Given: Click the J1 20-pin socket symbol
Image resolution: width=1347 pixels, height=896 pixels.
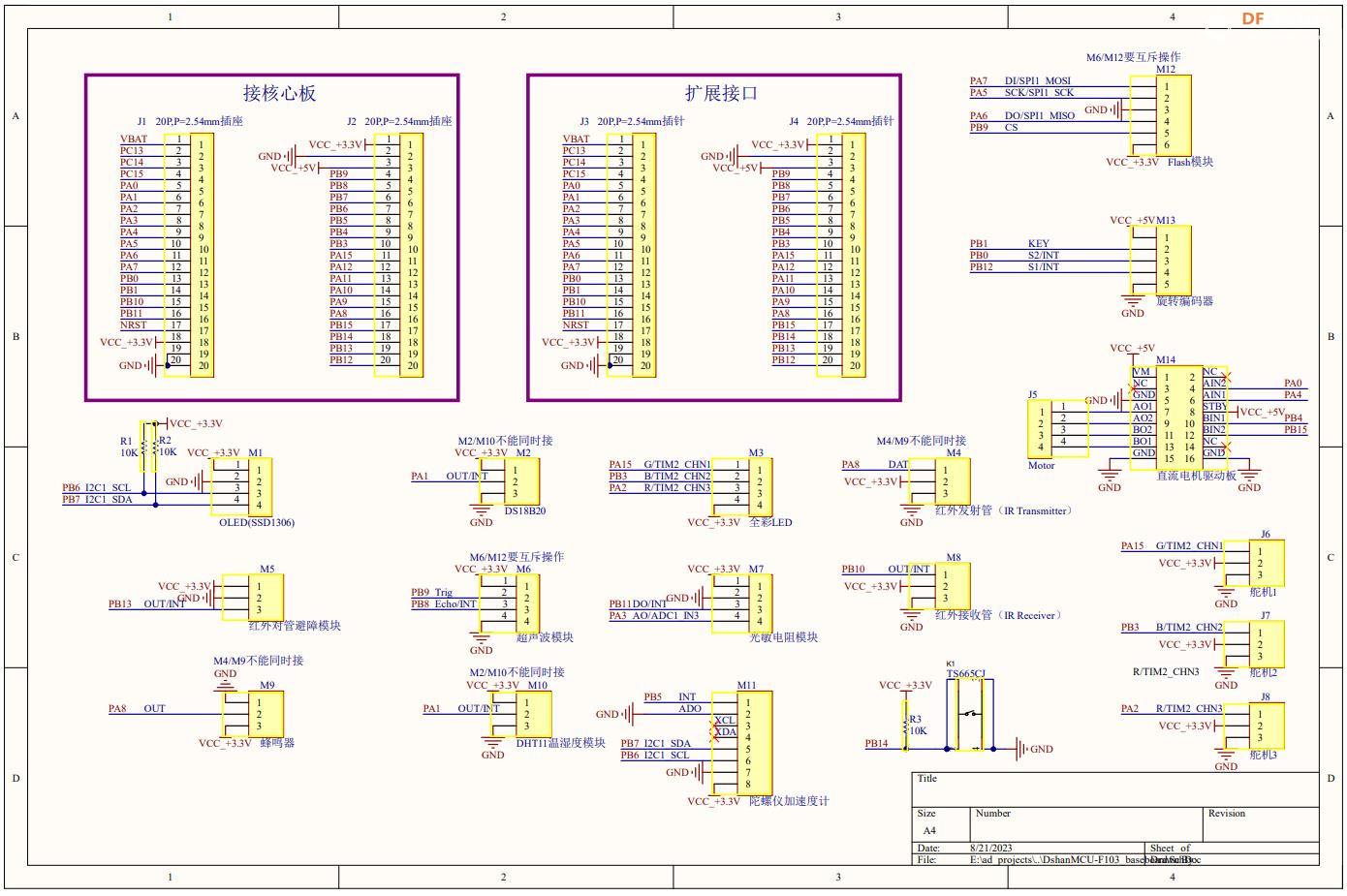Looking at the screenshot, I should [x=190, y=255].
